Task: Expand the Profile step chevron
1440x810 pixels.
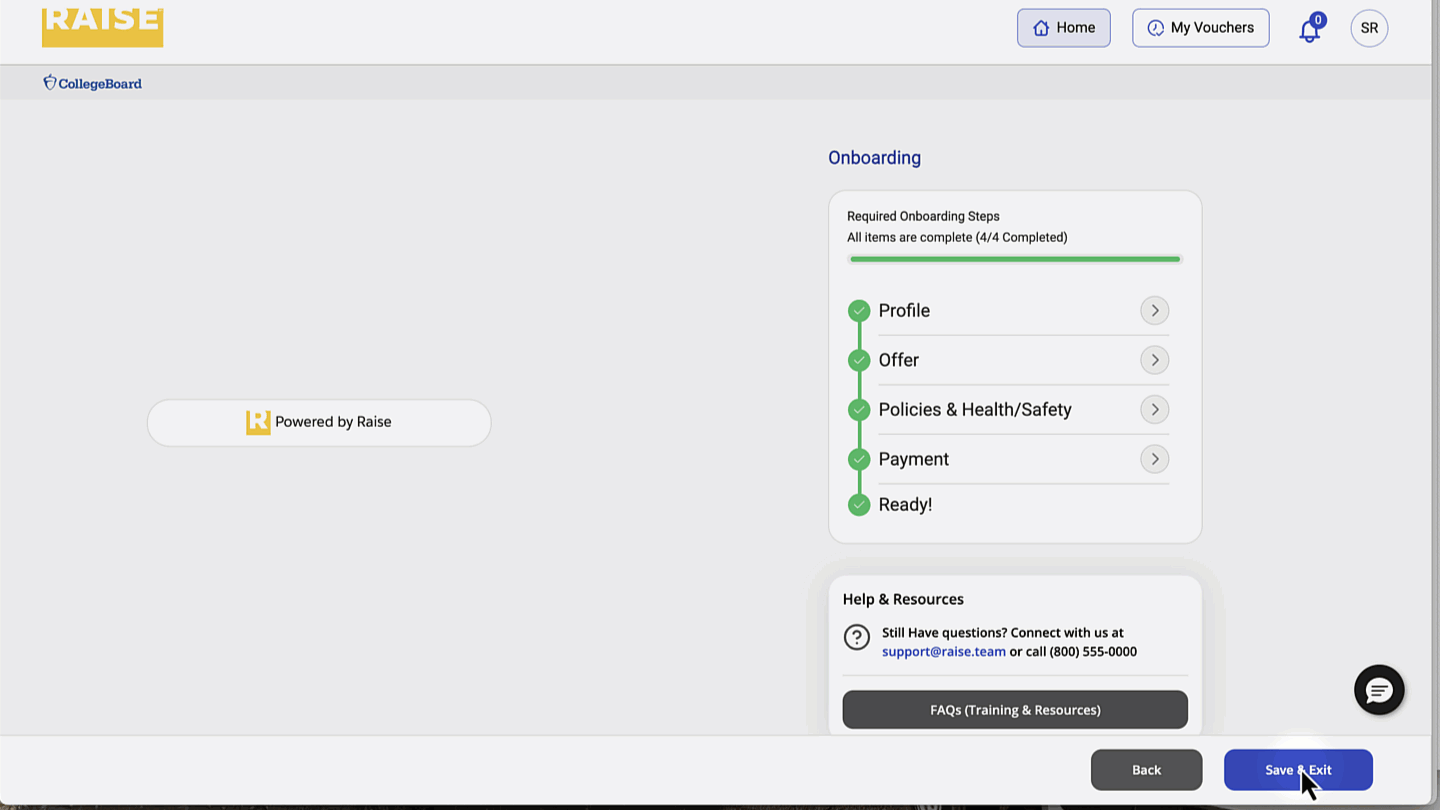Action: (x=1154, y=311)
